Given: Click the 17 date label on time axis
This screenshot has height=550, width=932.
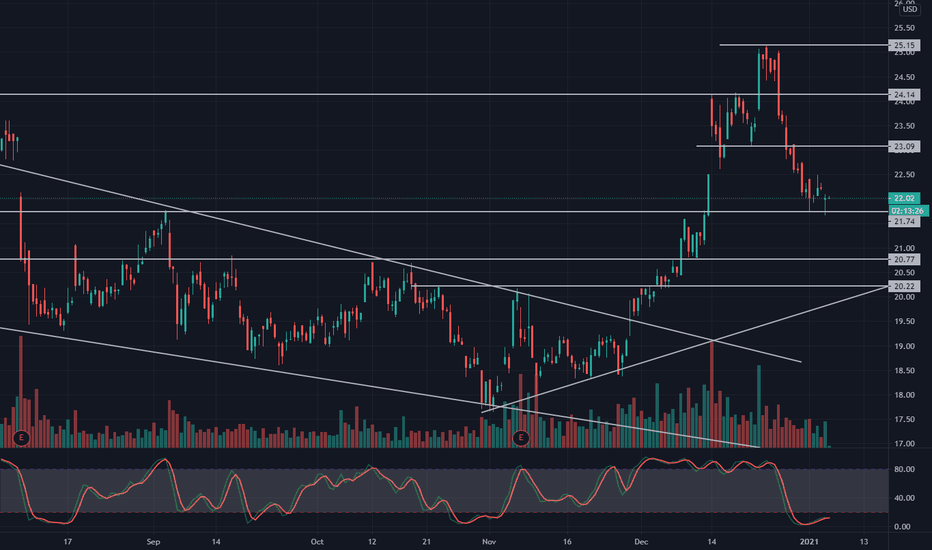Looking at the screenshot, I should [x=68, y=542].
